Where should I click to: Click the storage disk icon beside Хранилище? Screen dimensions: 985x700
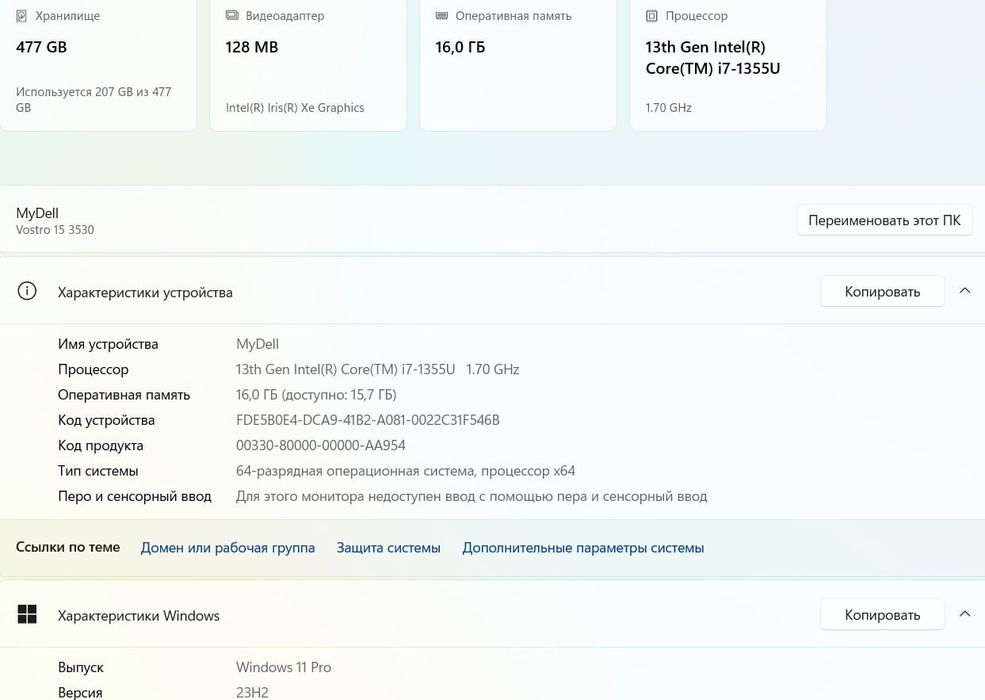(x=21, y=16)
